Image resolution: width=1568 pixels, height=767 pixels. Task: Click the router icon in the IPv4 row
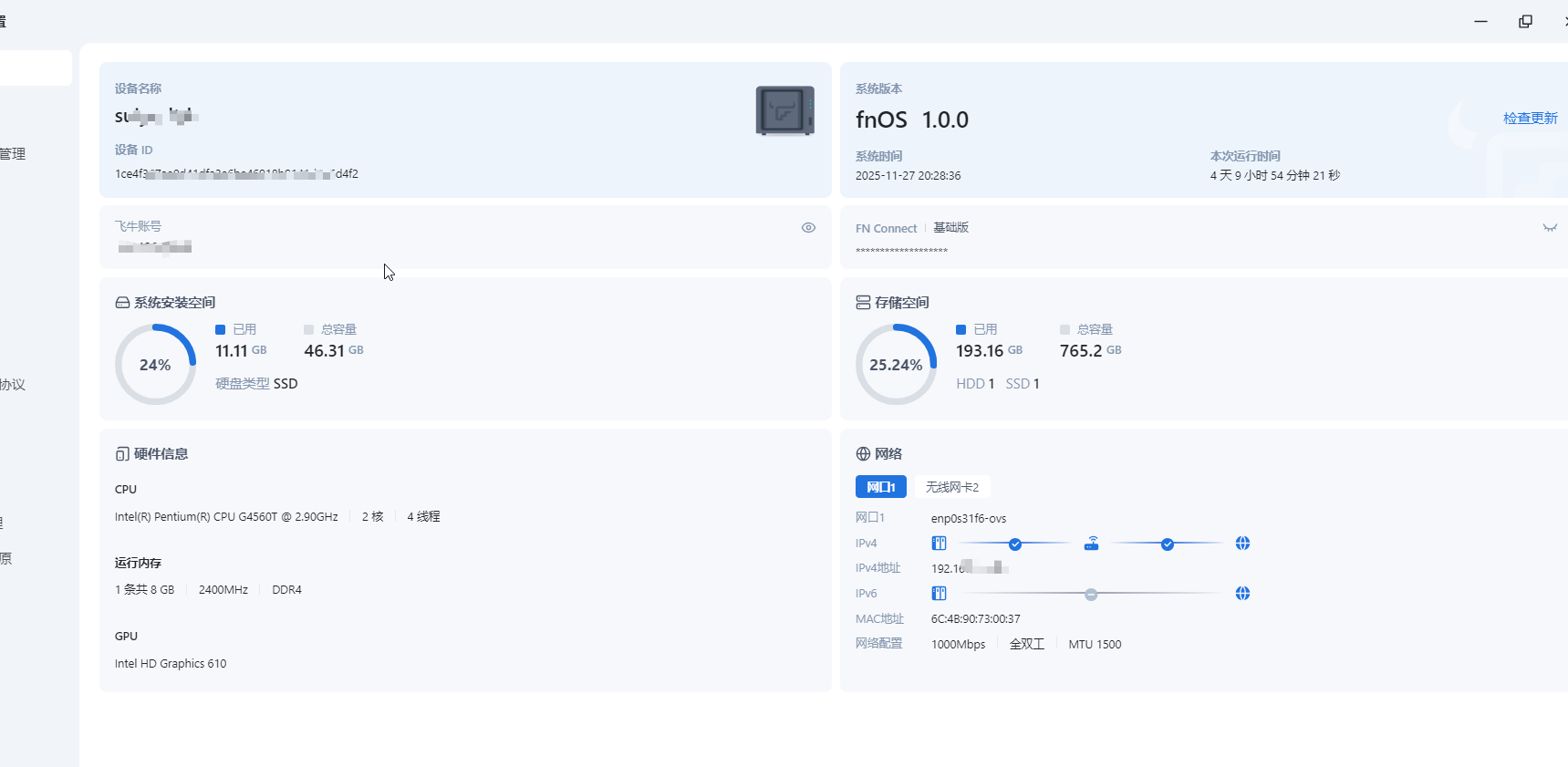(1091, 544)
